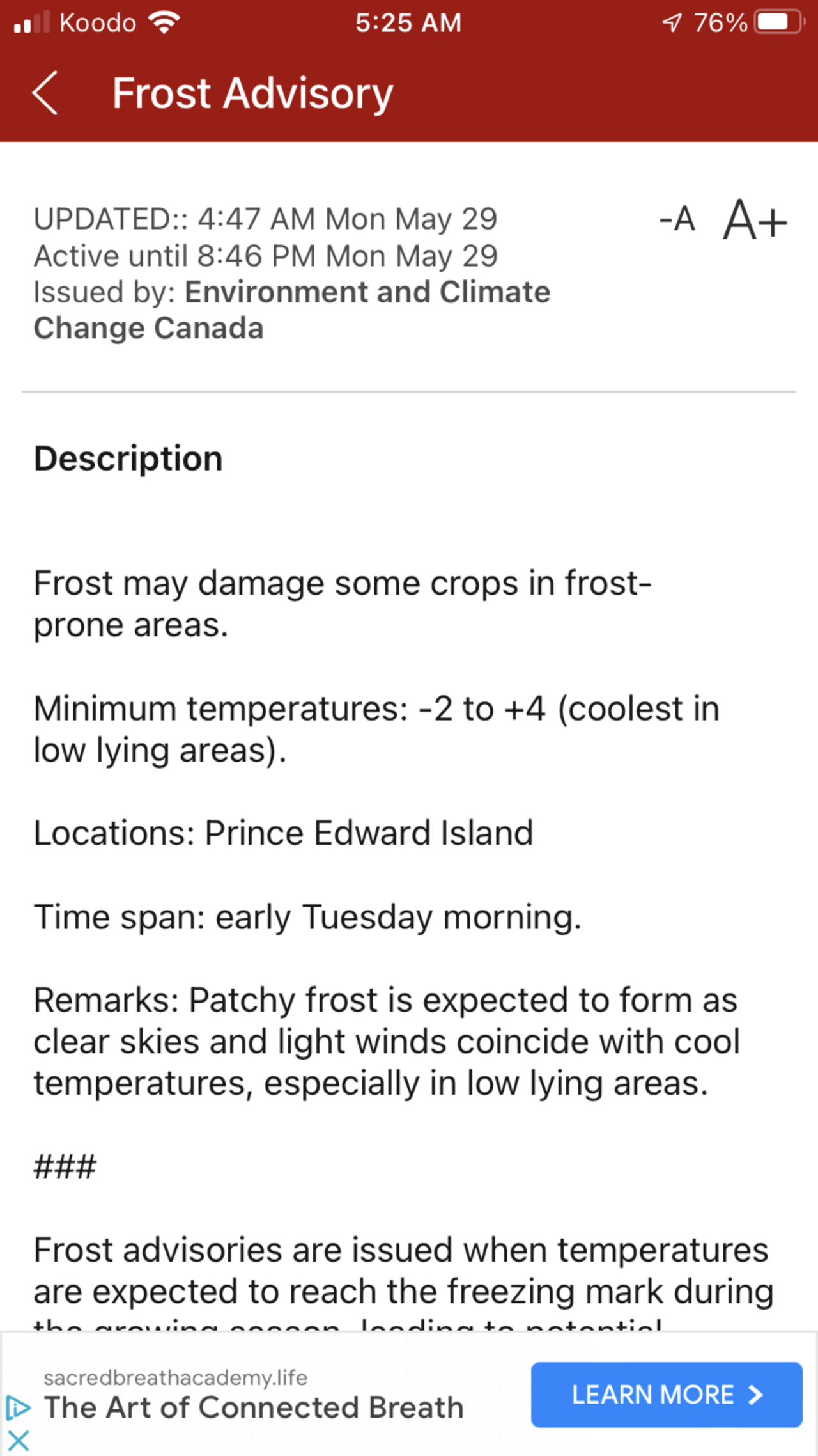
Task: Tap the Minimum temperatures paragraph
Action: [376, 729]
